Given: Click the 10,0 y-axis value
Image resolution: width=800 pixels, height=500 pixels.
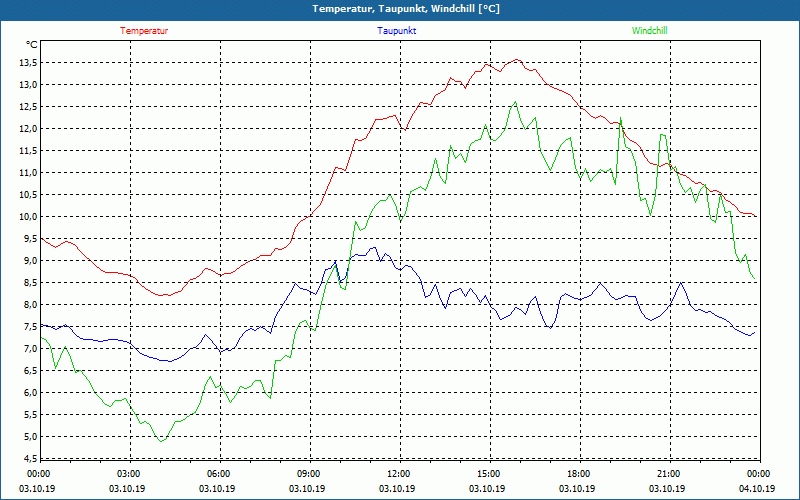Looking at the screenshot, I should pos(29,216).
